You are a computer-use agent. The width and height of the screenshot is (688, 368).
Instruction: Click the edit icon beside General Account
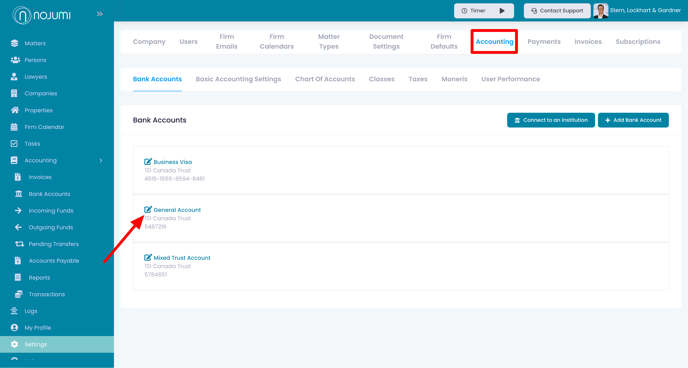point(148,209)
